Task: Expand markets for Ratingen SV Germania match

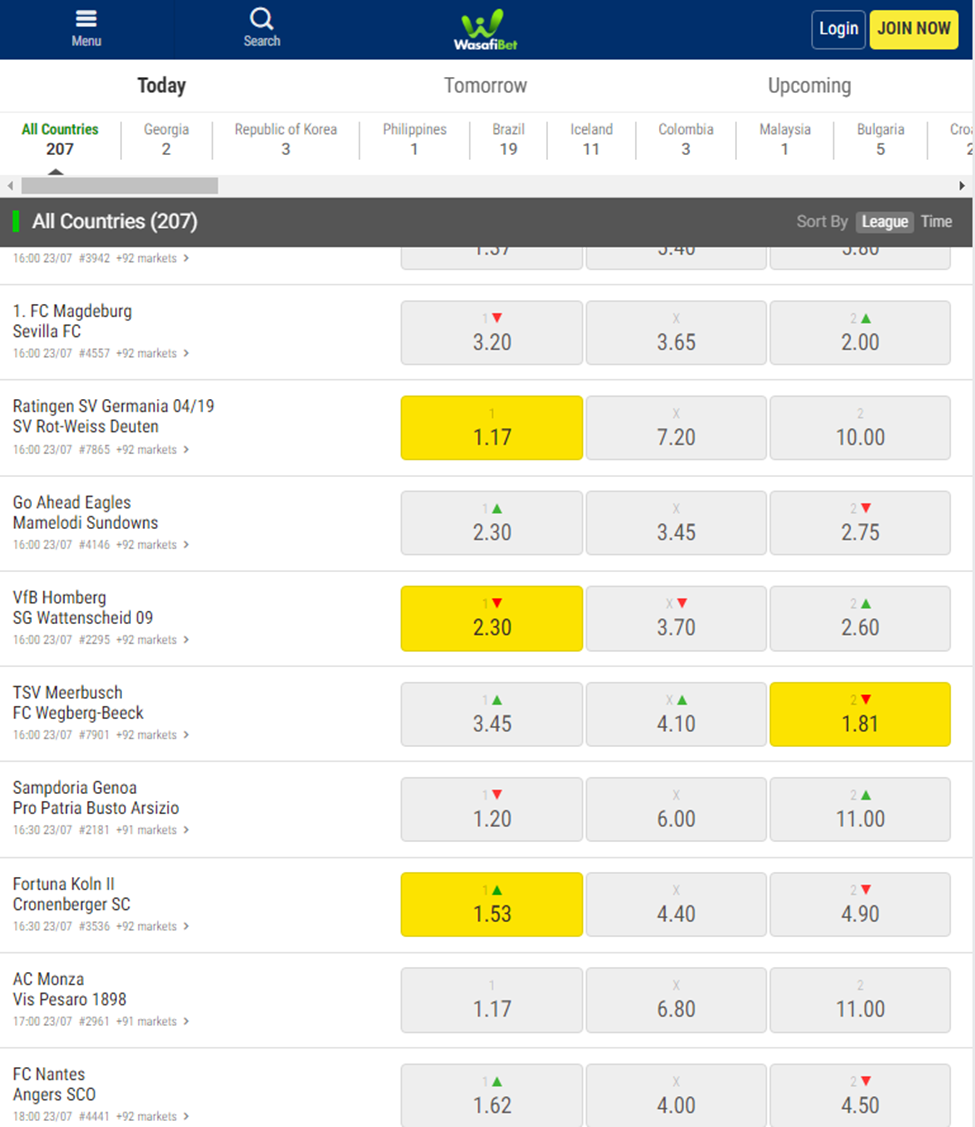Action: coord(152,450)
